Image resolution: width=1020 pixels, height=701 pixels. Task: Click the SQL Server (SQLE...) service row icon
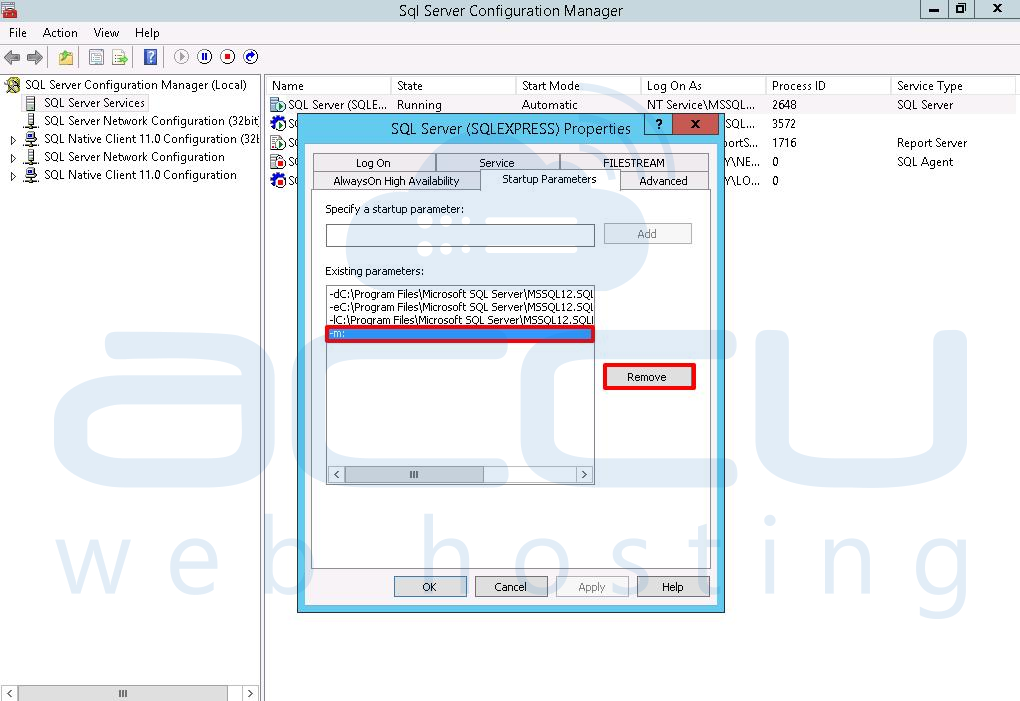(x=278, y=105)
